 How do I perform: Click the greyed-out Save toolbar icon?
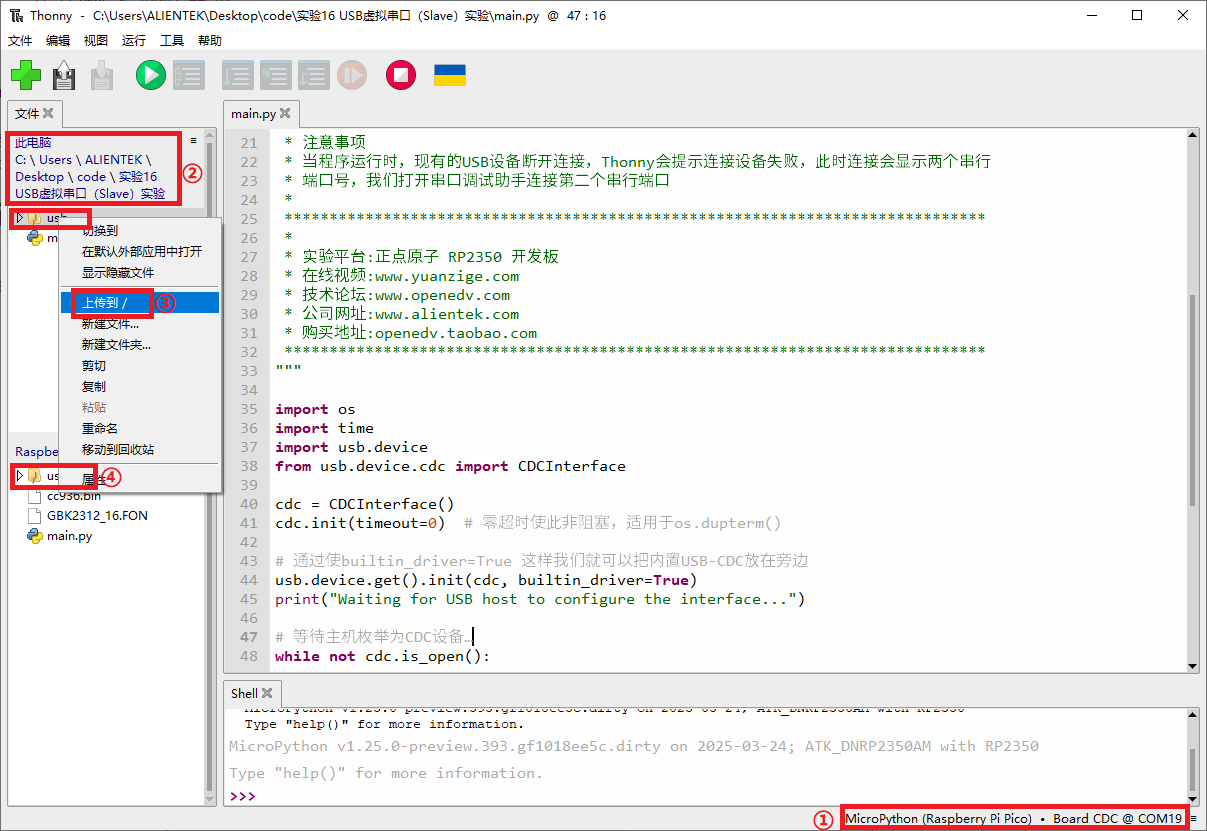click(x=102, y=75)
